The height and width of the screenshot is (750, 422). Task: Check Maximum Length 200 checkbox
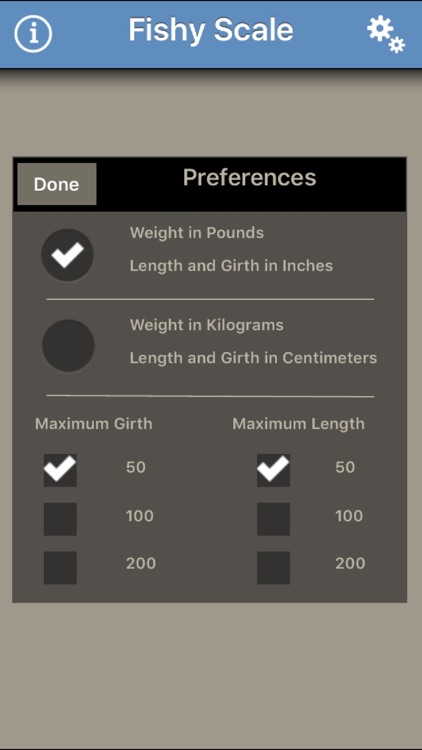(x=273, y=568)
